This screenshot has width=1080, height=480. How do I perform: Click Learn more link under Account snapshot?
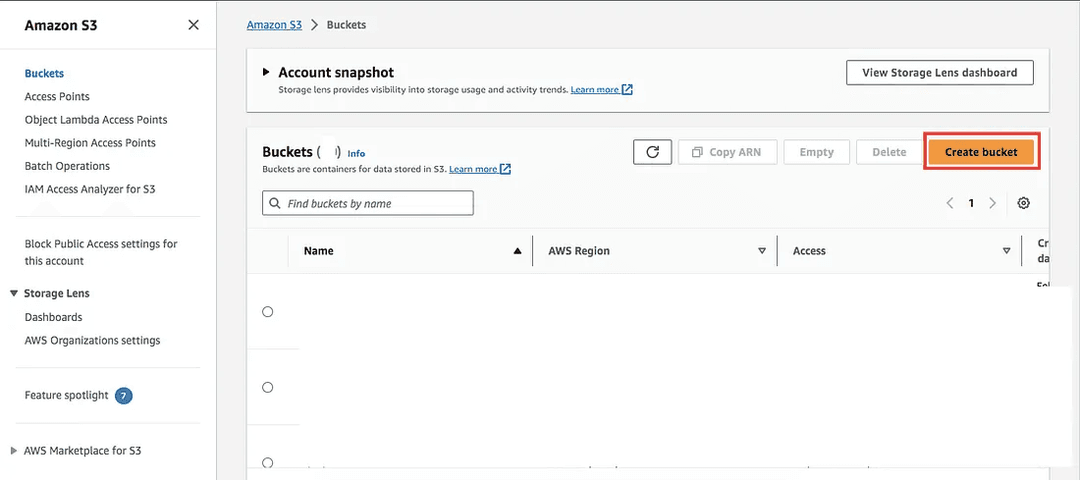(601, 90)
